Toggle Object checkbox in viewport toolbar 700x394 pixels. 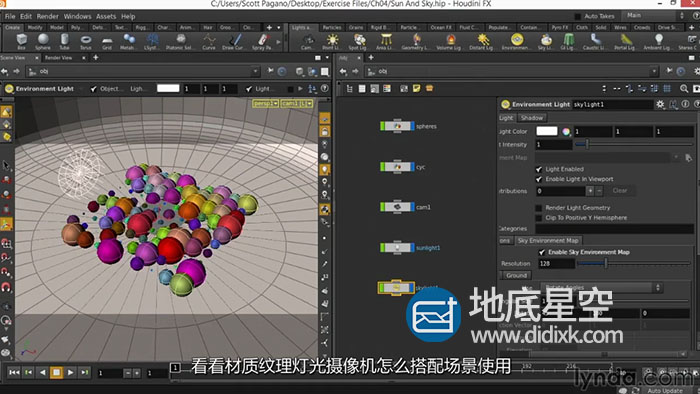pyautogui.click(x=93, y=89)
